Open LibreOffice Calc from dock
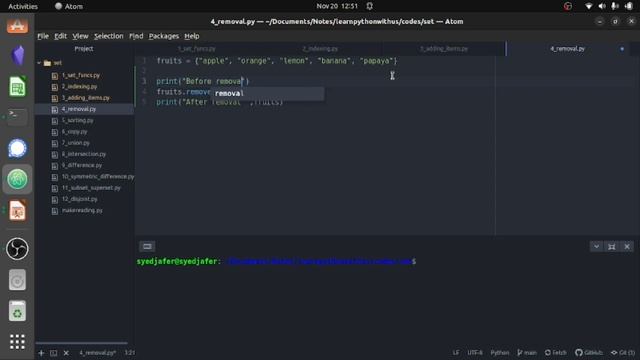 point(17,86)
